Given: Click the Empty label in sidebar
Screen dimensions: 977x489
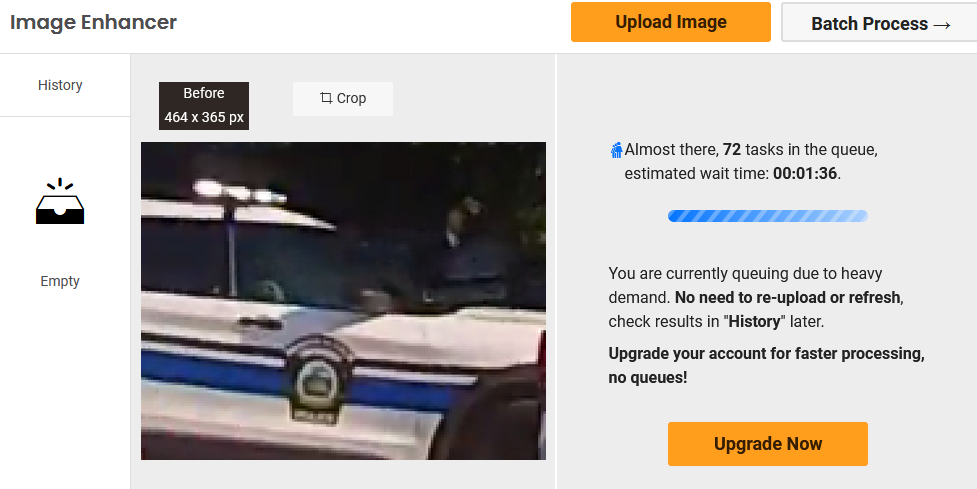Looking at the screenshot, I should (x=60, y=281).
